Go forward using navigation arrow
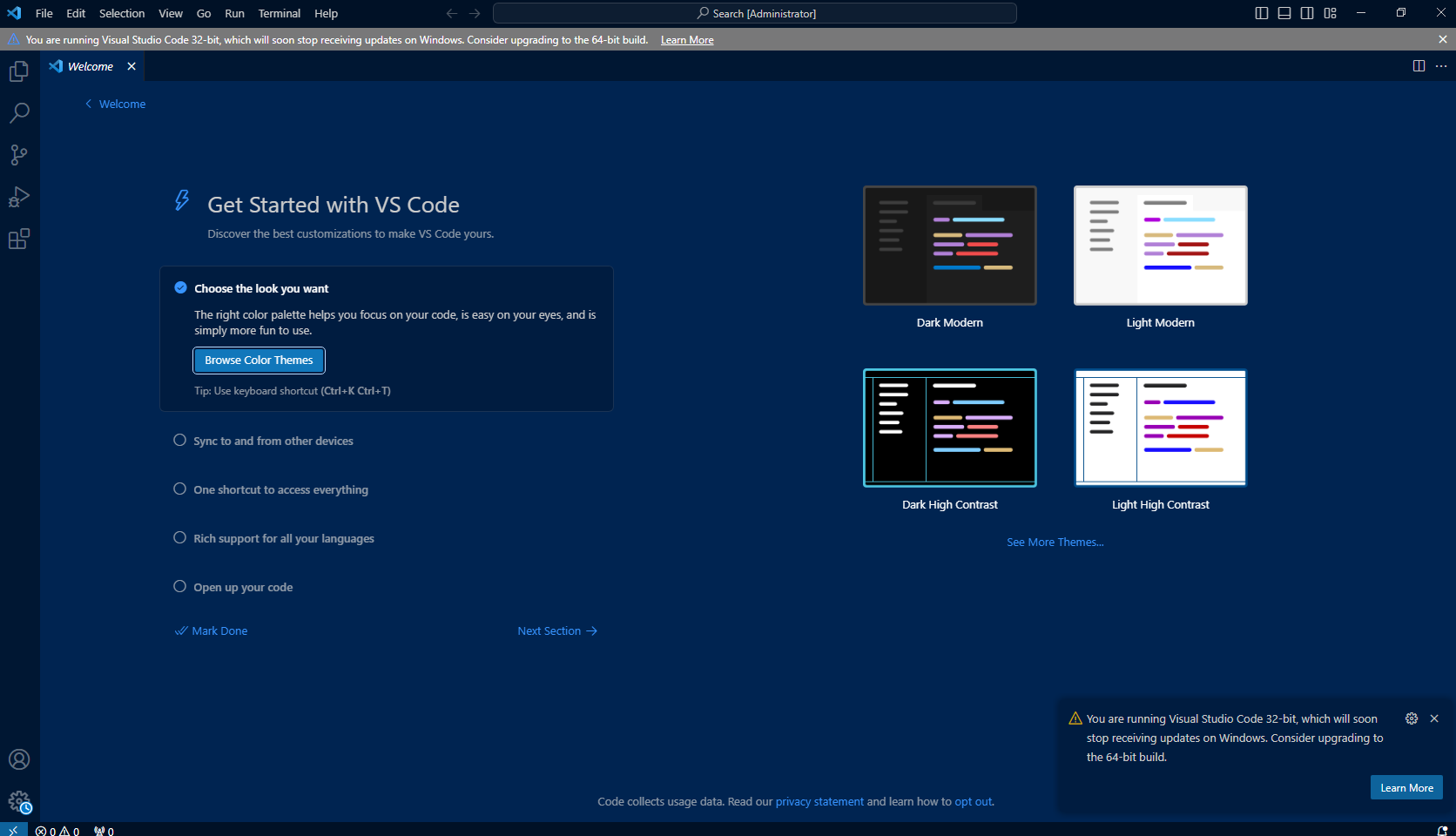 click(475, 13)
